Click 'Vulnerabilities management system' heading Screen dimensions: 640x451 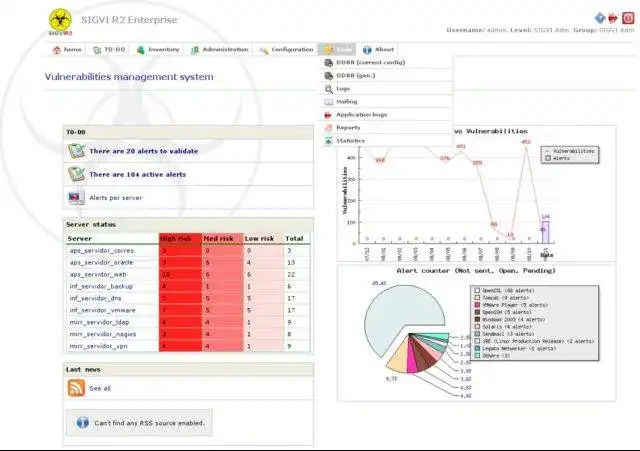pyautogui.click(x=129, y=77)
